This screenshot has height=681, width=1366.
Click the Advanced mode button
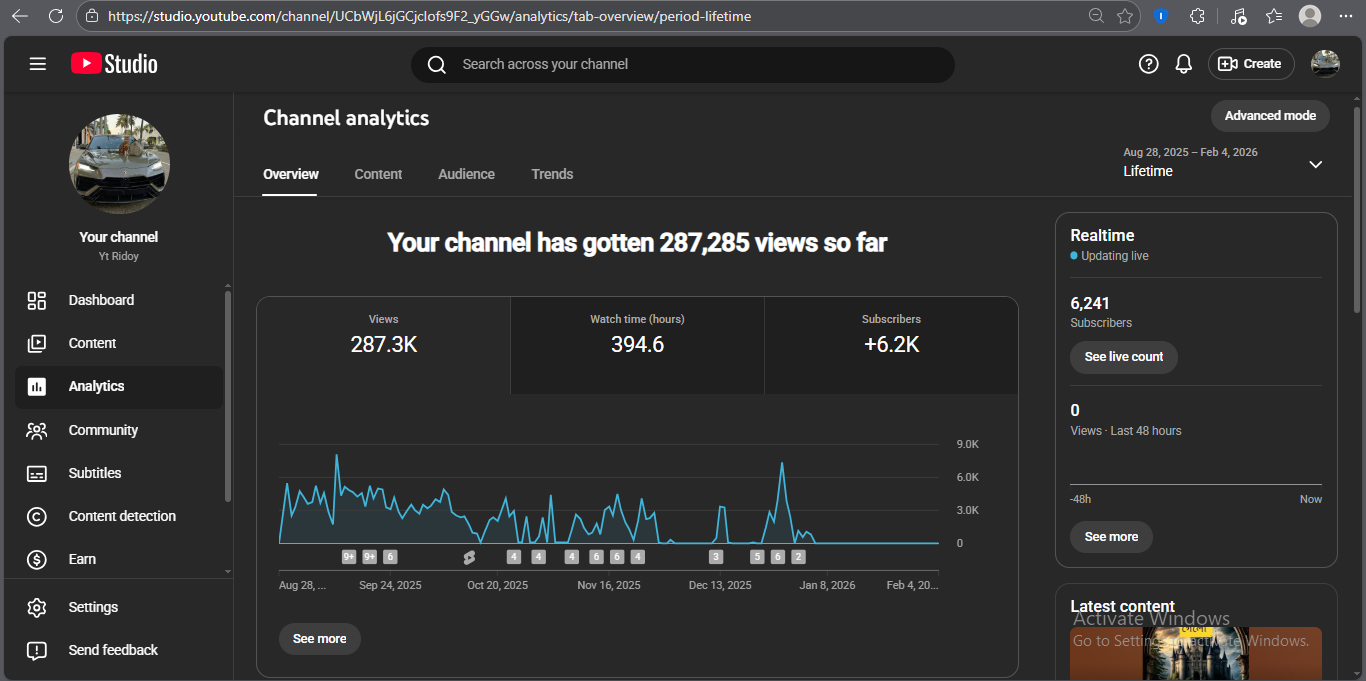[x=1270, y=116]
